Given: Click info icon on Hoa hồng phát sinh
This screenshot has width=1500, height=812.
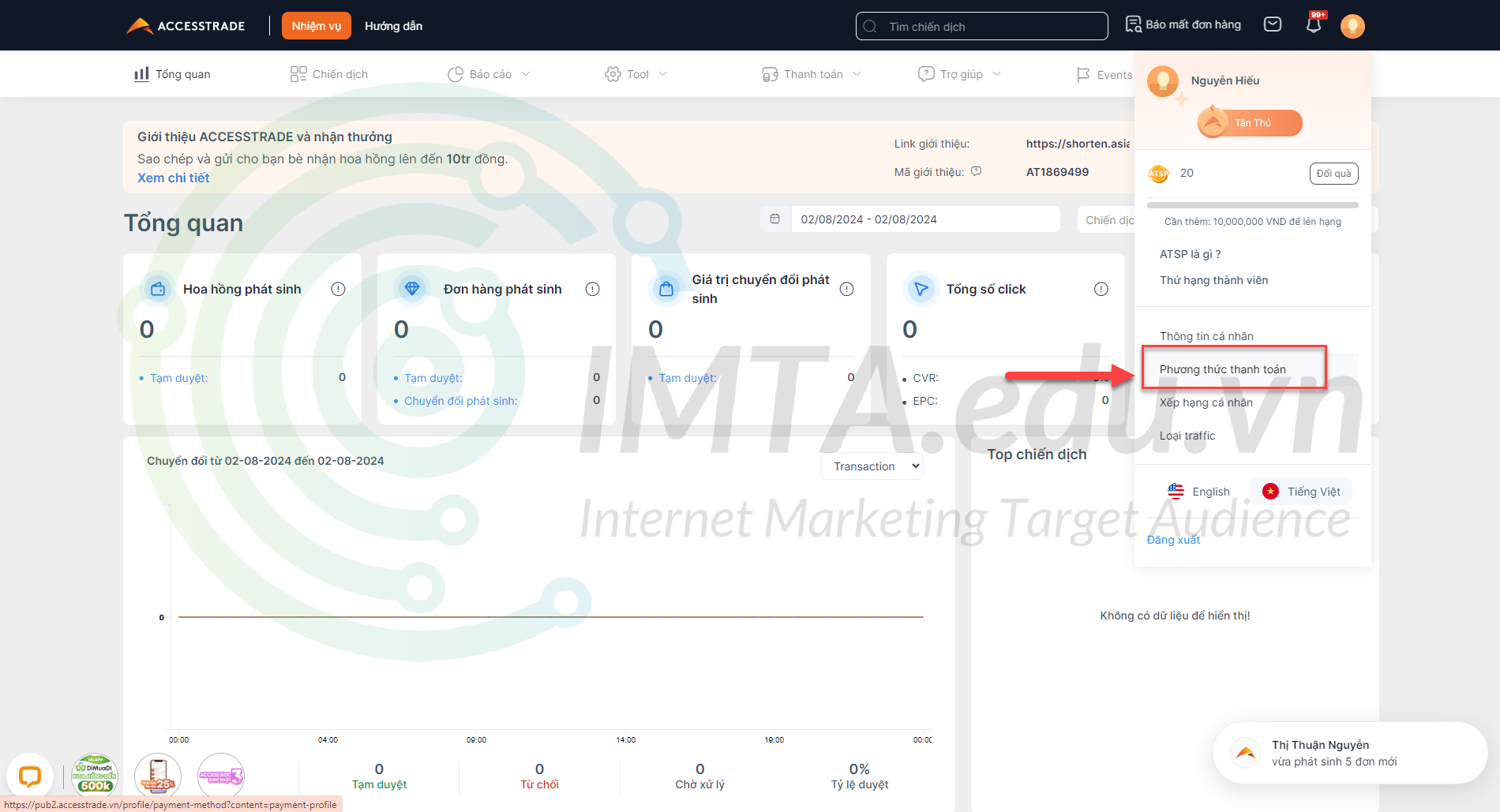Looking at the screenshot, I should tap(338, 289).
